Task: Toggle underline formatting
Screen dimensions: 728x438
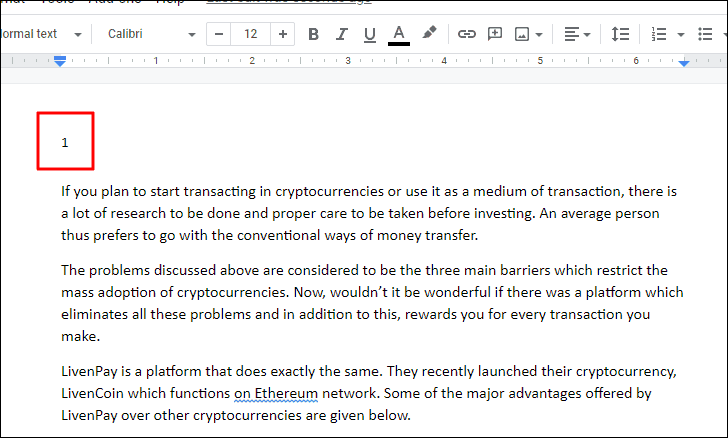Action: click(x=370, y=34)
